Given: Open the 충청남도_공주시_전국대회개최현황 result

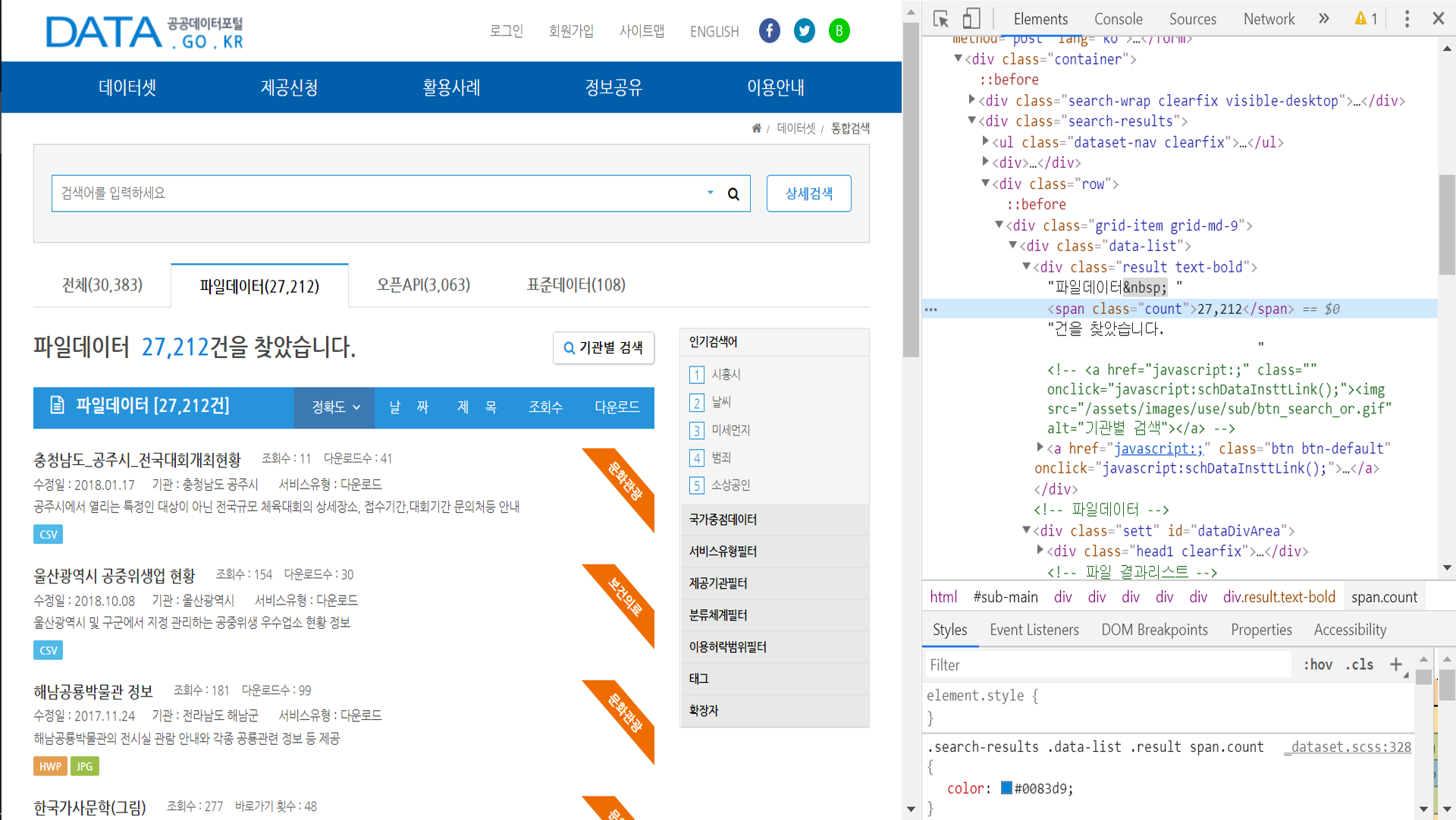Looking at the screenshot, I should click(137, 460).
